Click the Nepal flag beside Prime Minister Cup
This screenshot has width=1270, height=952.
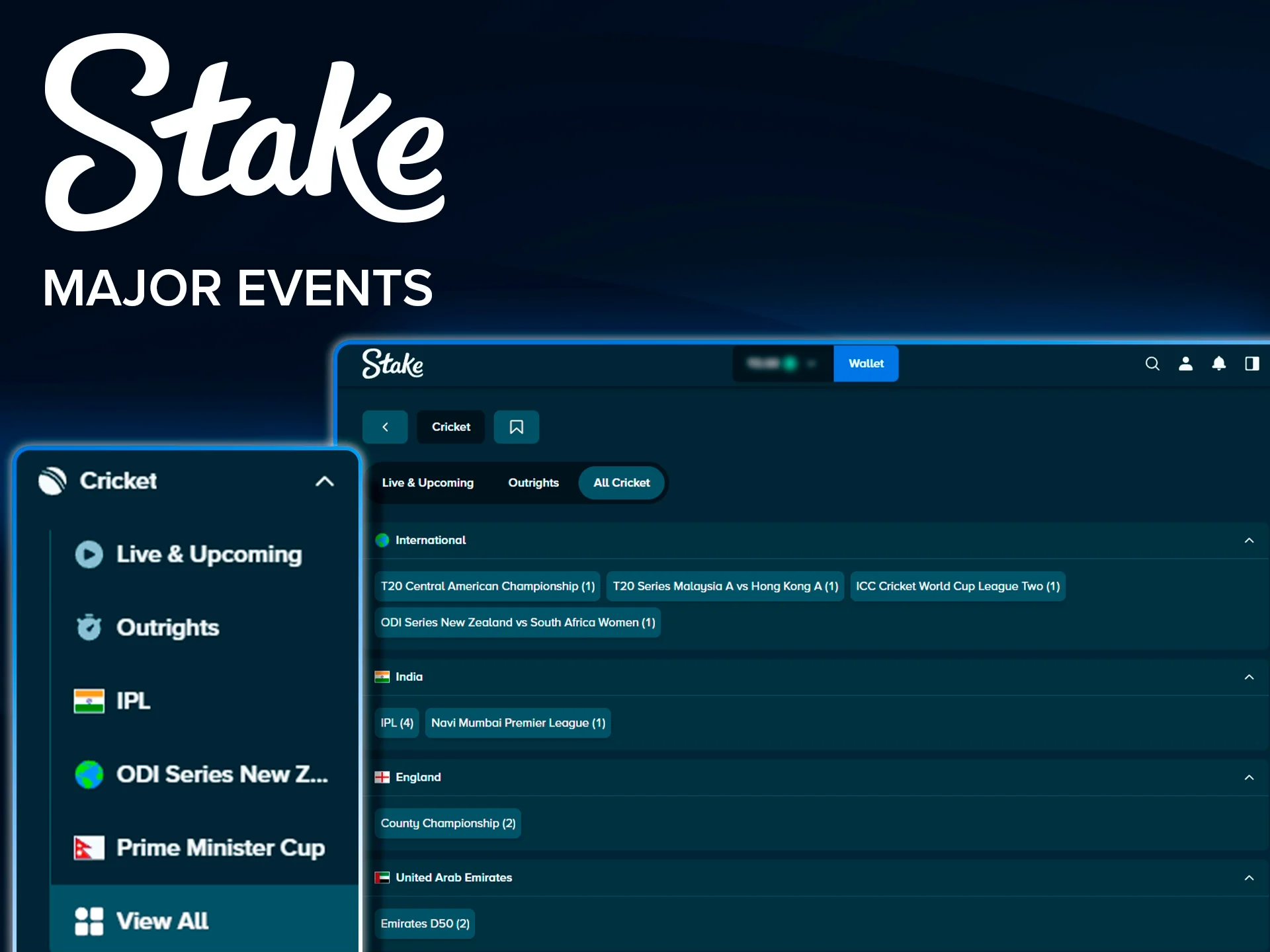89,848
